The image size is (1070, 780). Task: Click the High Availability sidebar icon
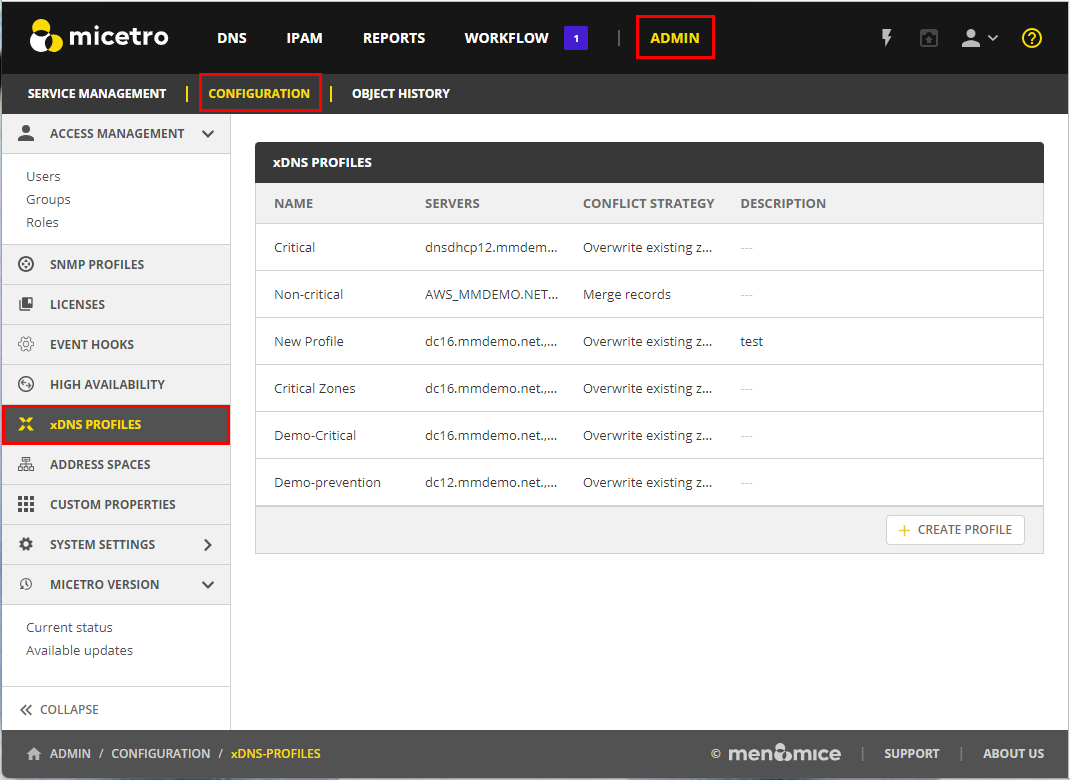click(x=27, y=384)
